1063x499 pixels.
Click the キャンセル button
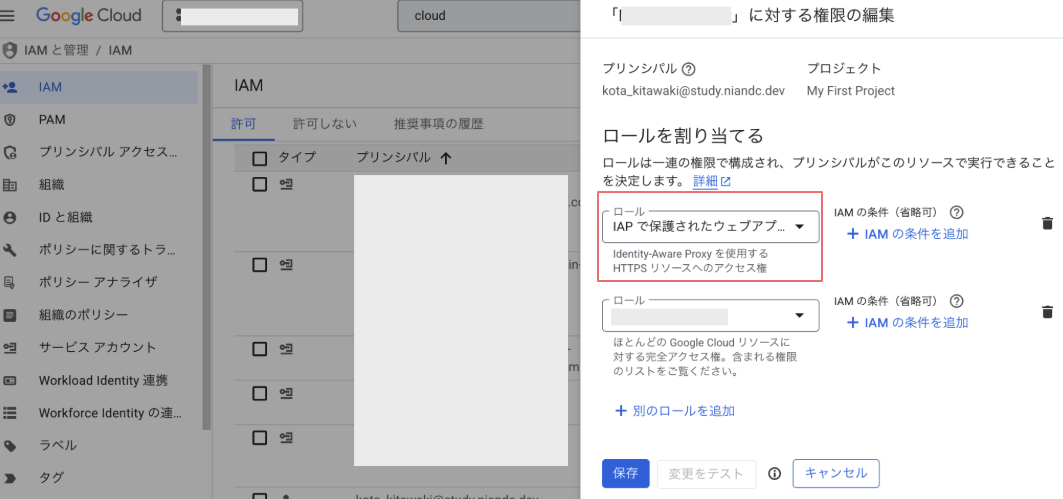[836, 474]
